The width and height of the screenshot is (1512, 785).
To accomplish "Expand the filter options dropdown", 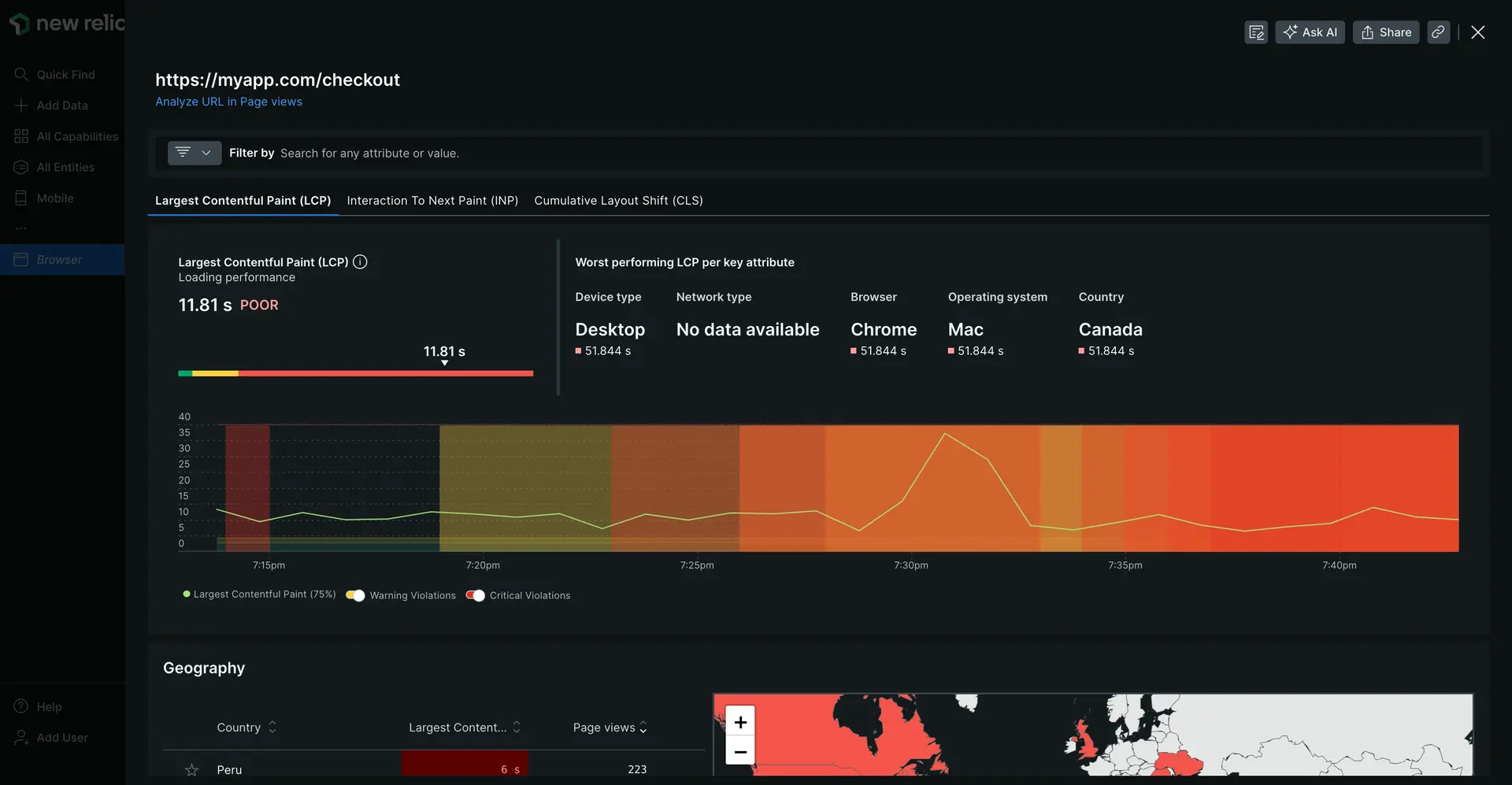I will (194, 153).
